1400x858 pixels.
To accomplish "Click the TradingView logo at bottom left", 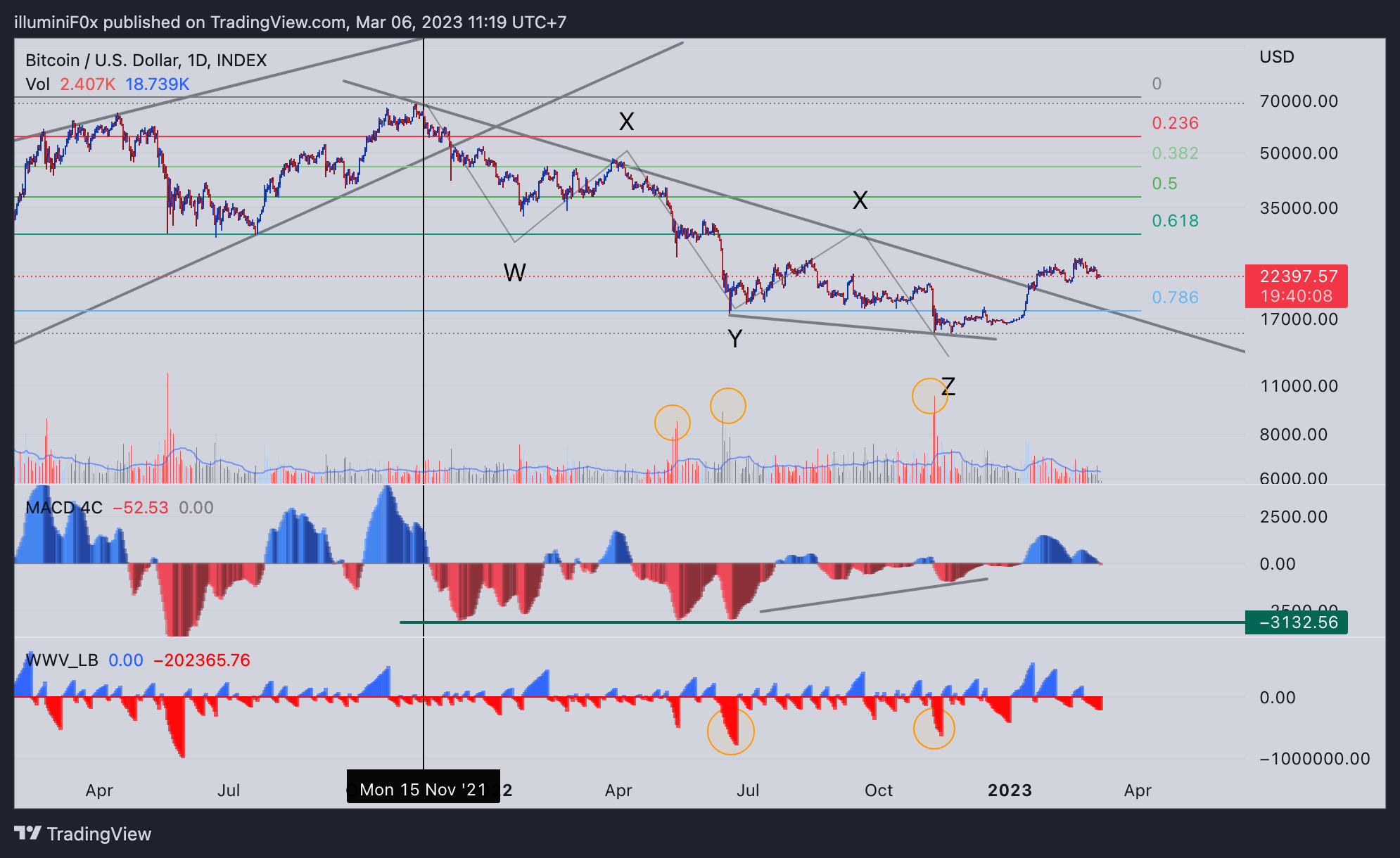I will pos(82,833).
